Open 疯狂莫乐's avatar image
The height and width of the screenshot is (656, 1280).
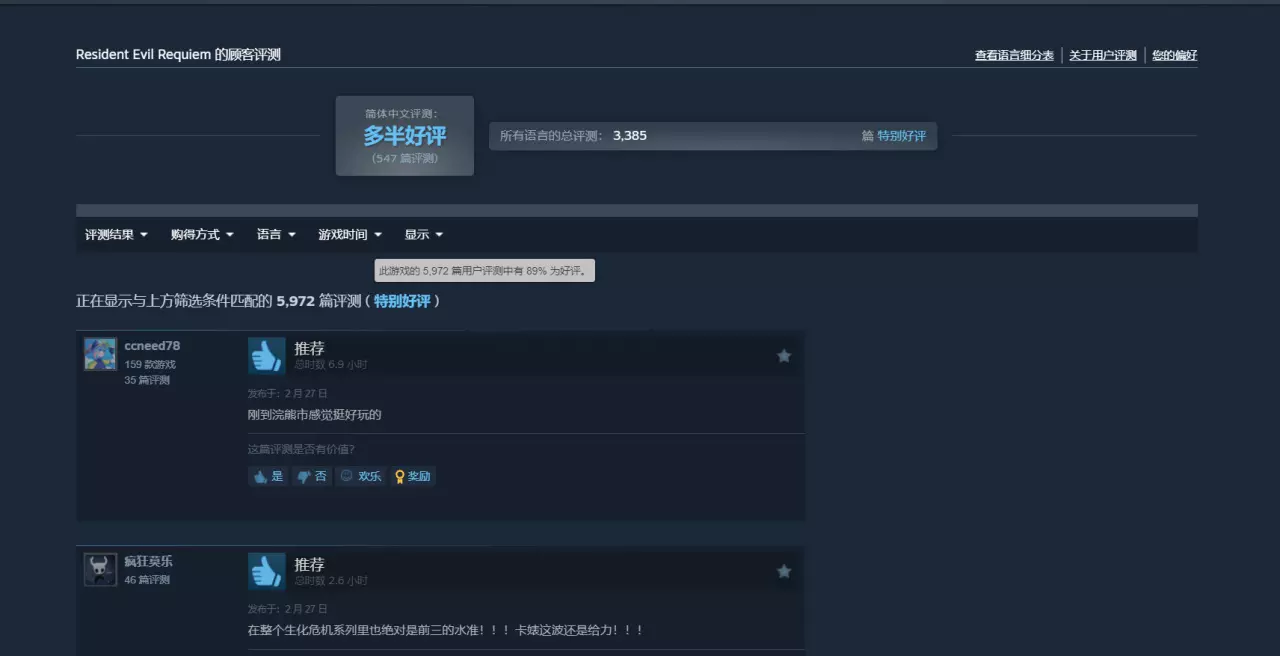click(x=100, y=570)
